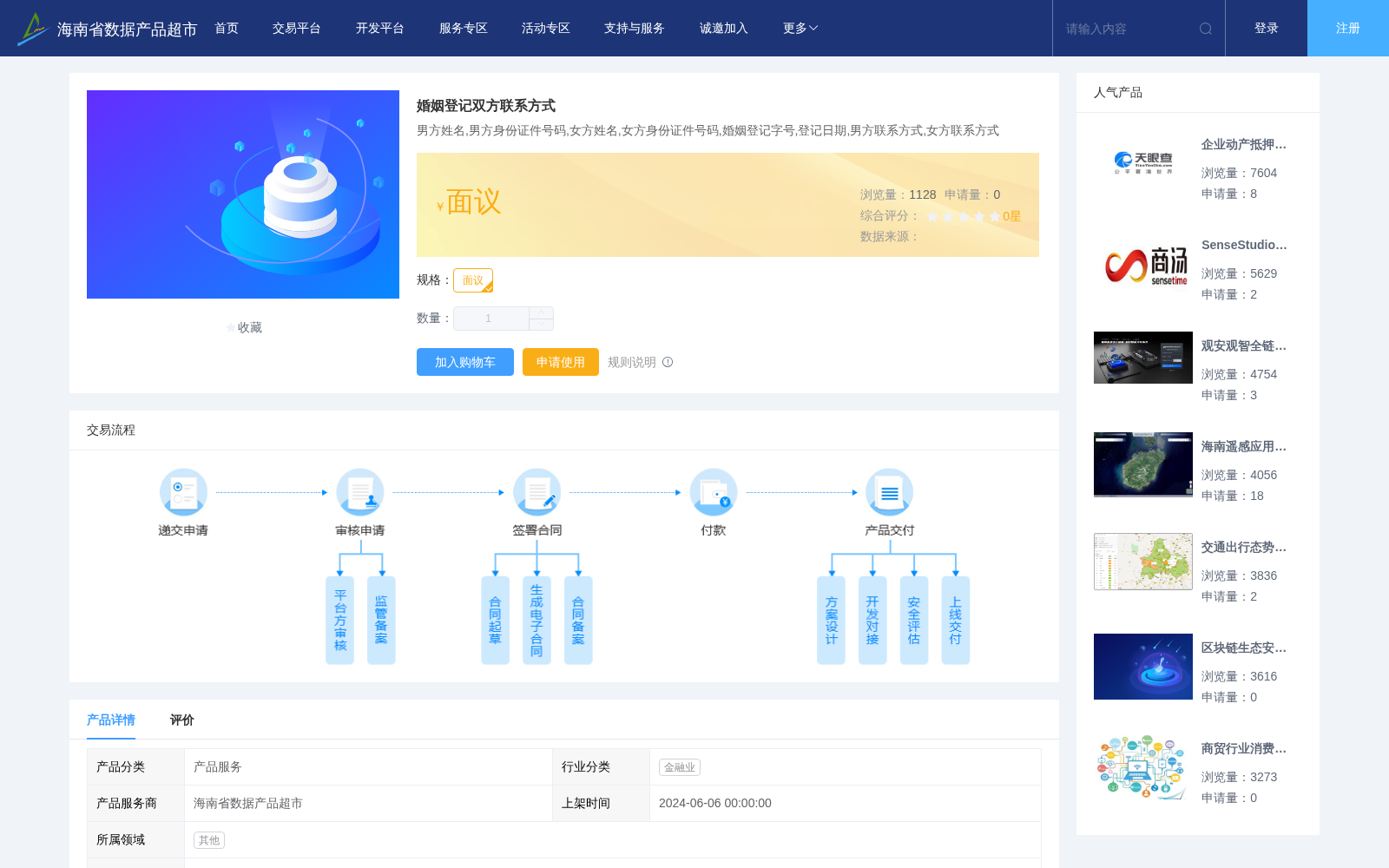Click the 上线交付 sub-step box

pyautogui.click(x=956, y=621)
